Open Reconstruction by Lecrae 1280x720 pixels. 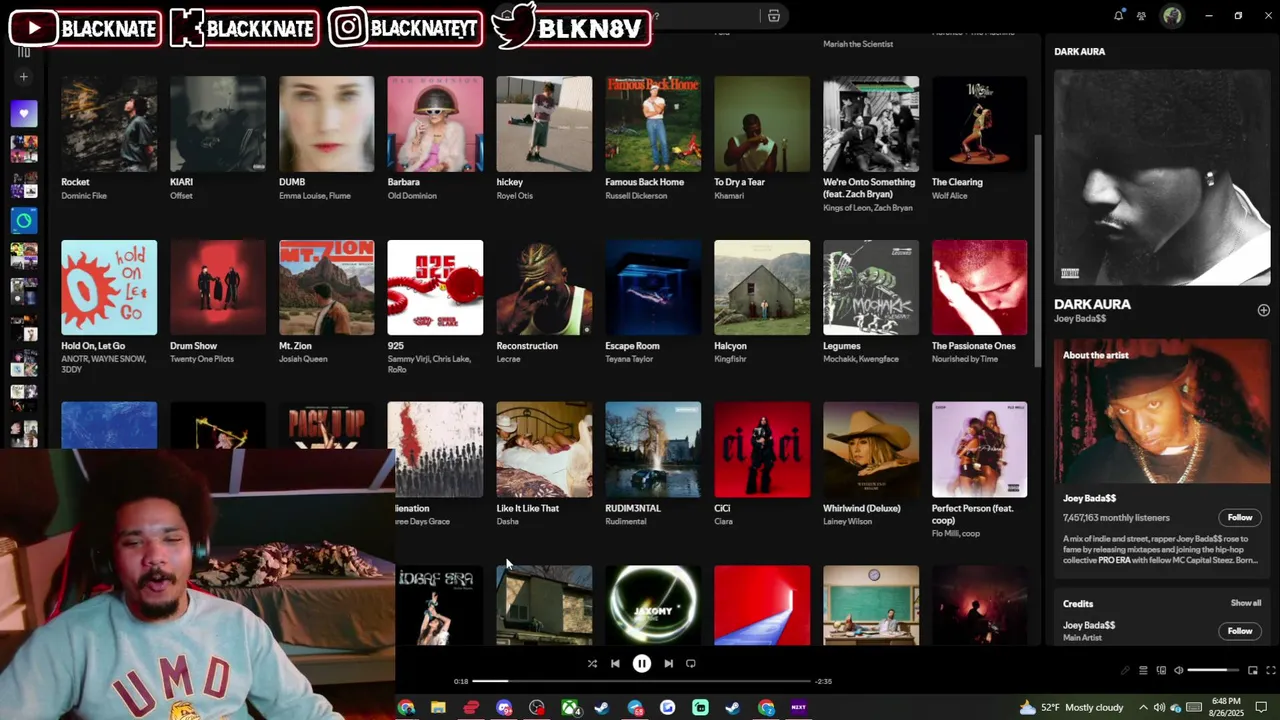pyautogui.click(x=544, y=287)
